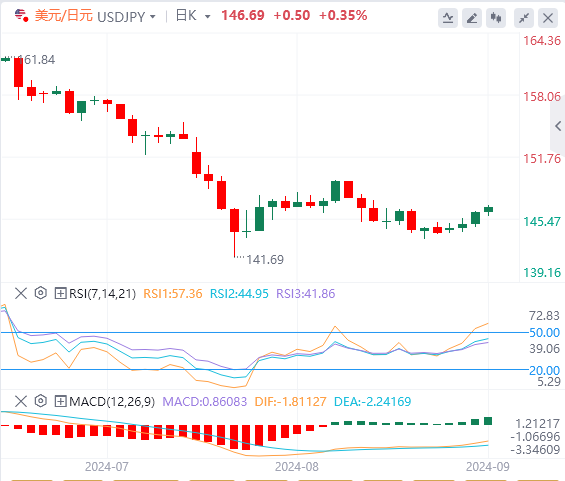Click RSI1:57.36 value

pyautogui.click(x=173, y=294)
